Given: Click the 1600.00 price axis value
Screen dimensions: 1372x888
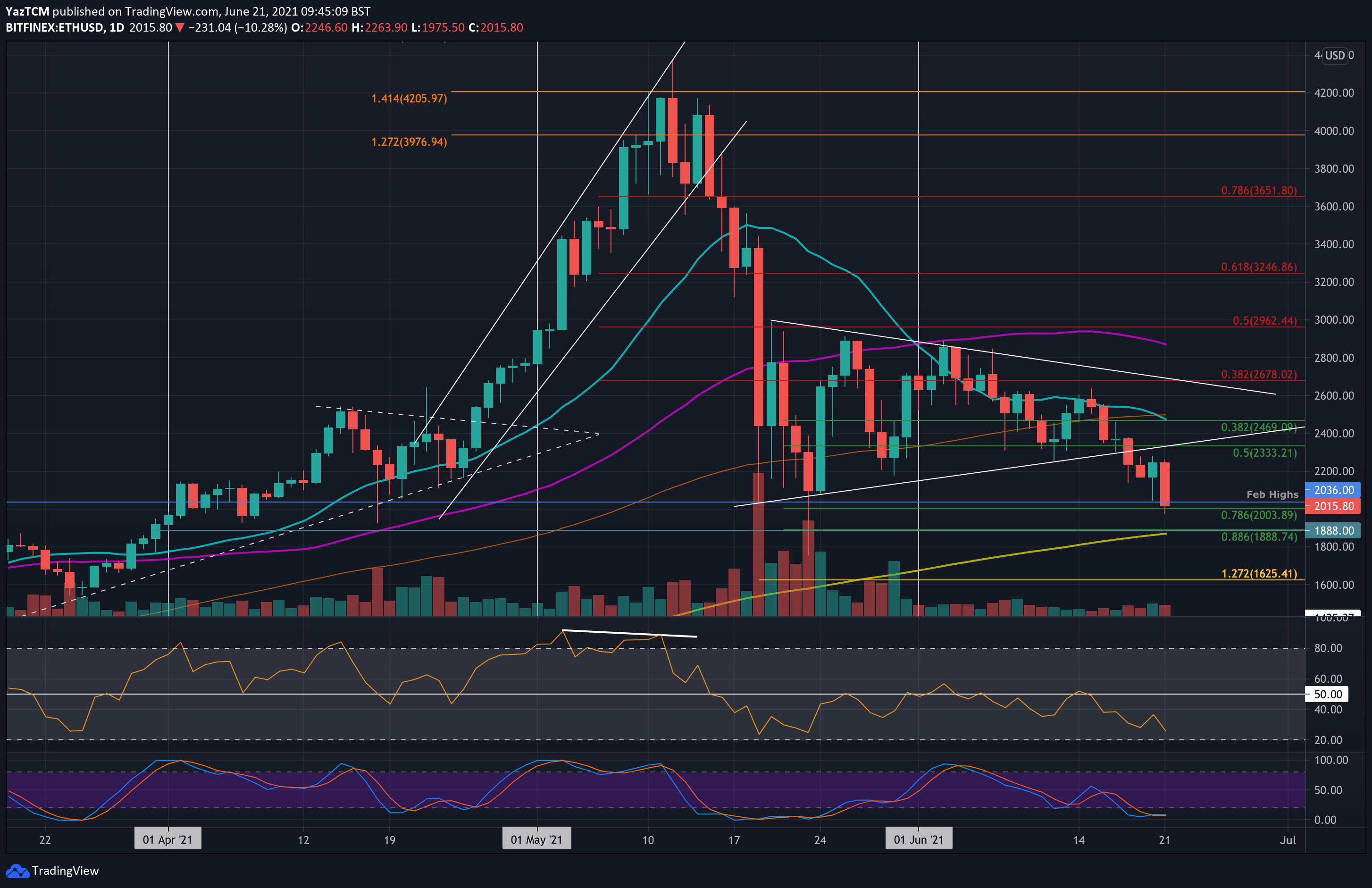Looking at the screenshot, I should (x=1334, y=585).
